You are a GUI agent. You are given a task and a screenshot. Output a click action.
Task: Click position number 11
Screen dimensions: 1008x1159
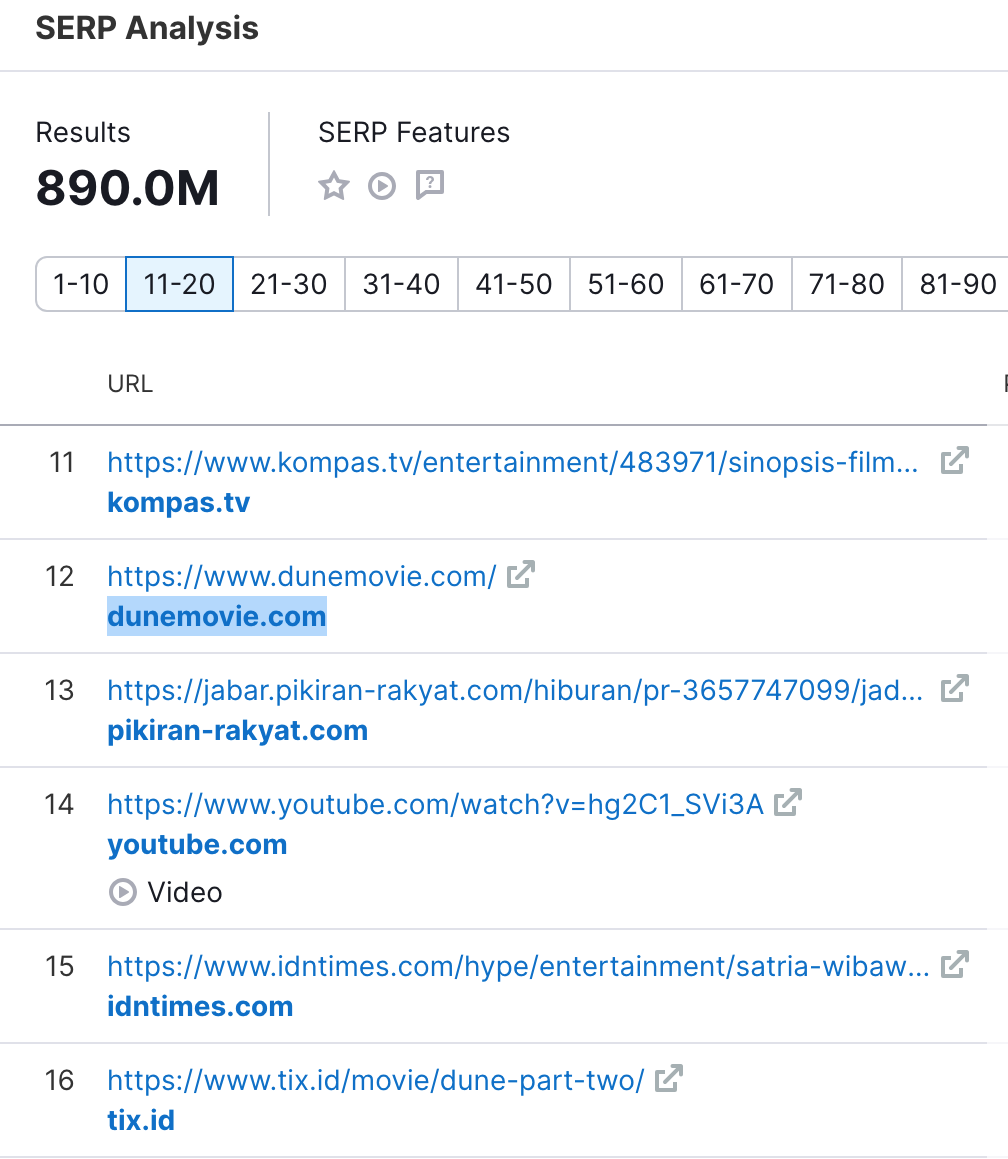click(61, 463)
